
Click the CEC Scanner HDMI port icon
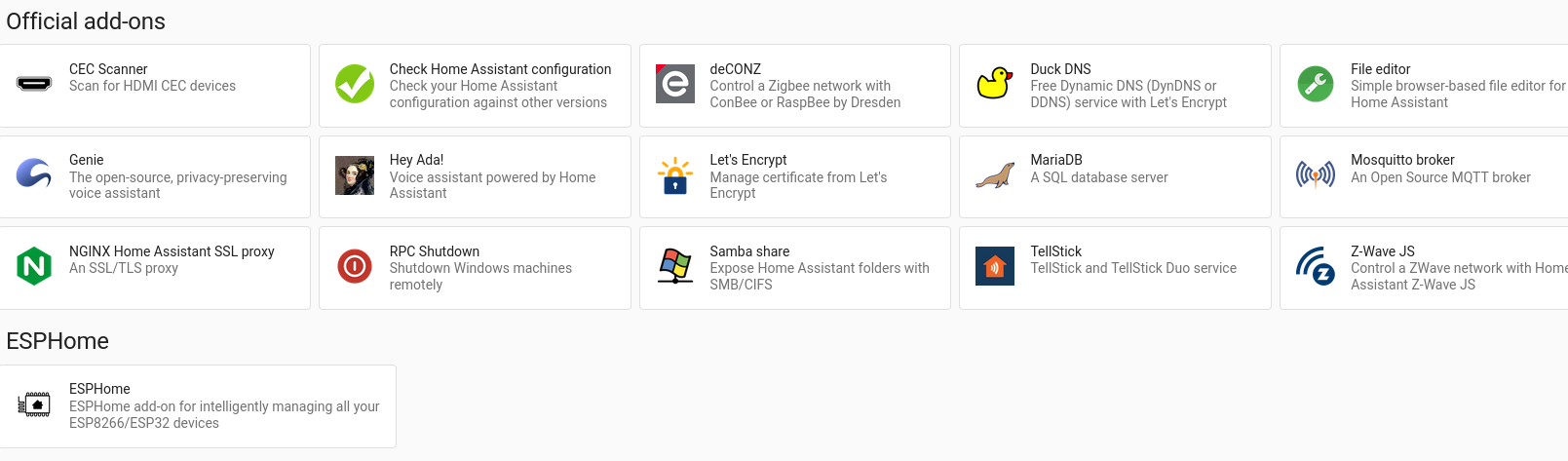[34, 84]
